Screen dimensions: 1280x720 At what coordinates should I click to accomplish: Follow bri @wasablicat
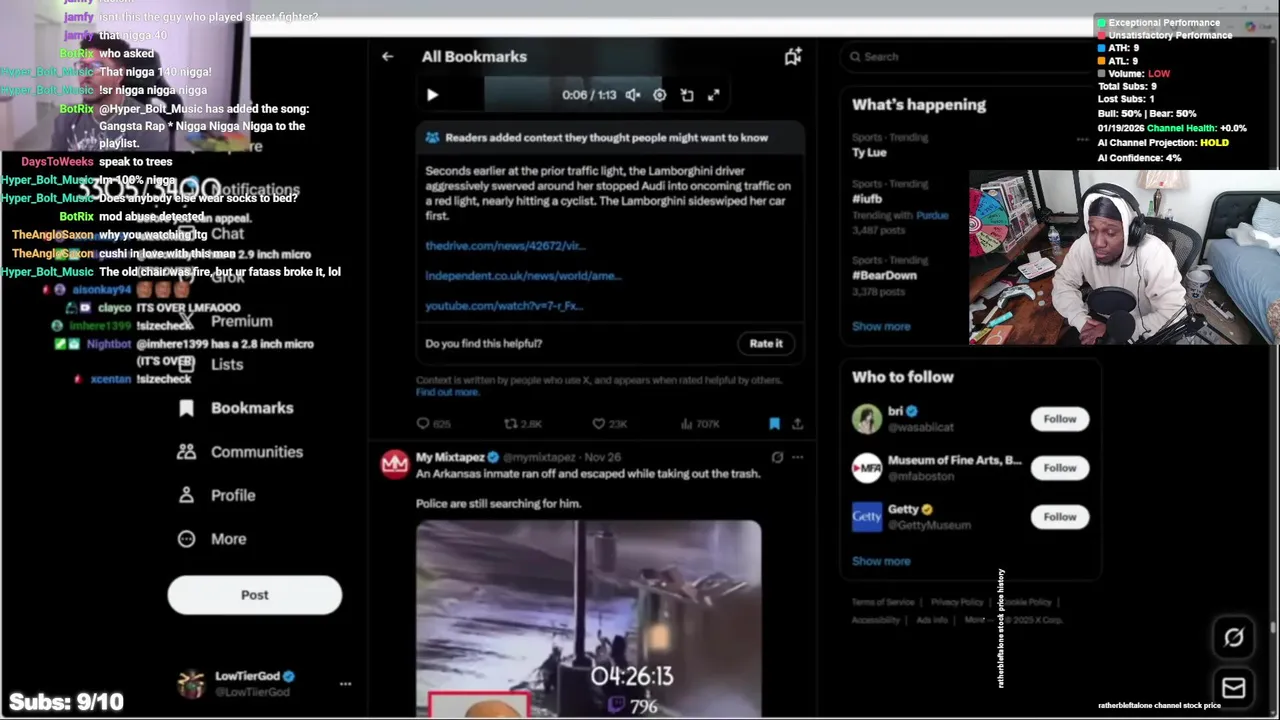pos(1060,419)
